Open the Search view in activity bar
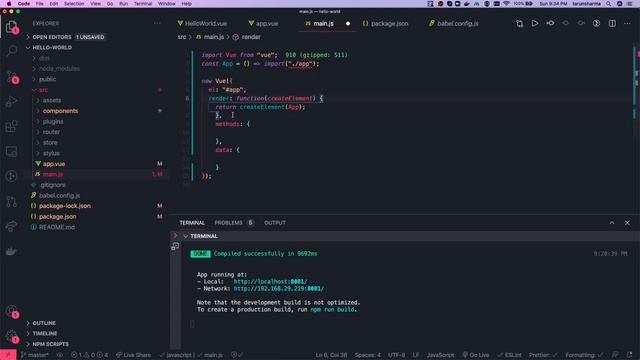The width and height of the screenshot is (640, 360). click(x=11, y=51)
